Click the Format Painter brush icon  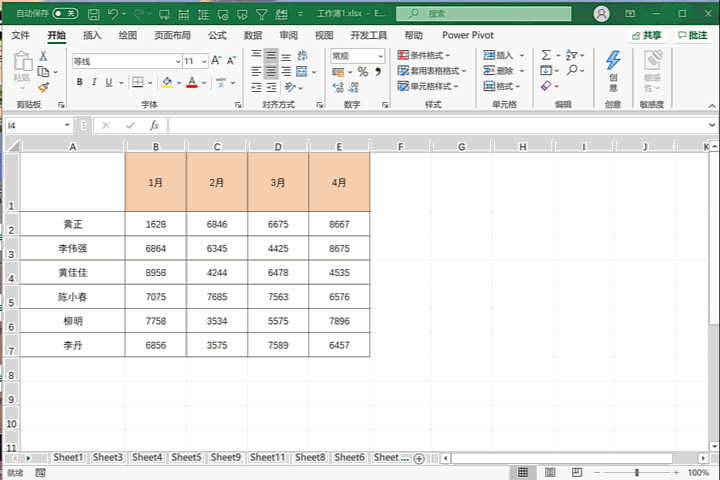click(x=43, y=87)
